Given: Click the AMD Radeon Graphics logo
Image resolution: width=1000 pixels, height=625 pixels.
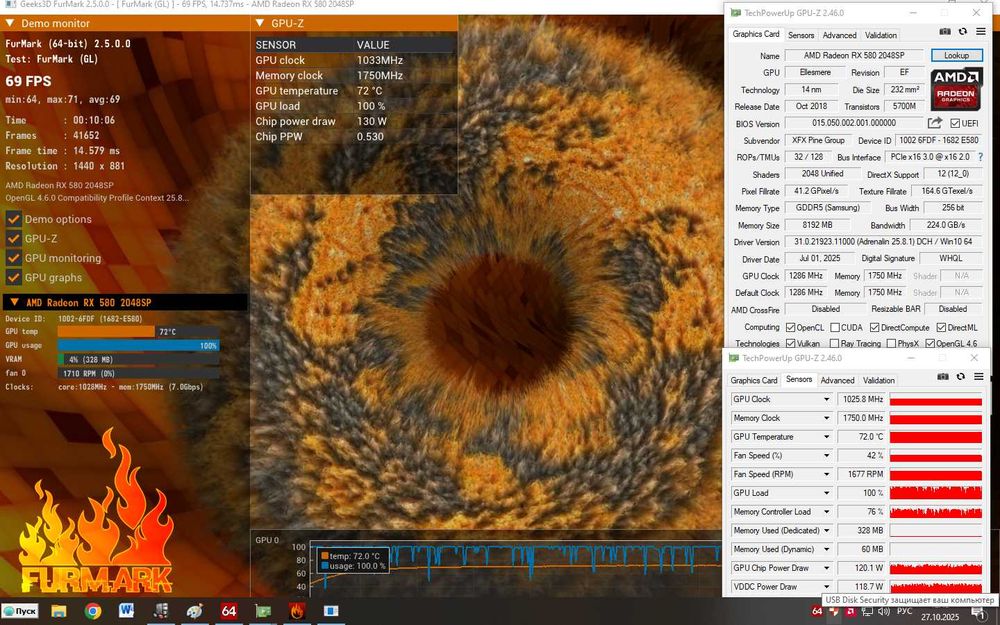Looking at the screenshot, I should [956, 89].
